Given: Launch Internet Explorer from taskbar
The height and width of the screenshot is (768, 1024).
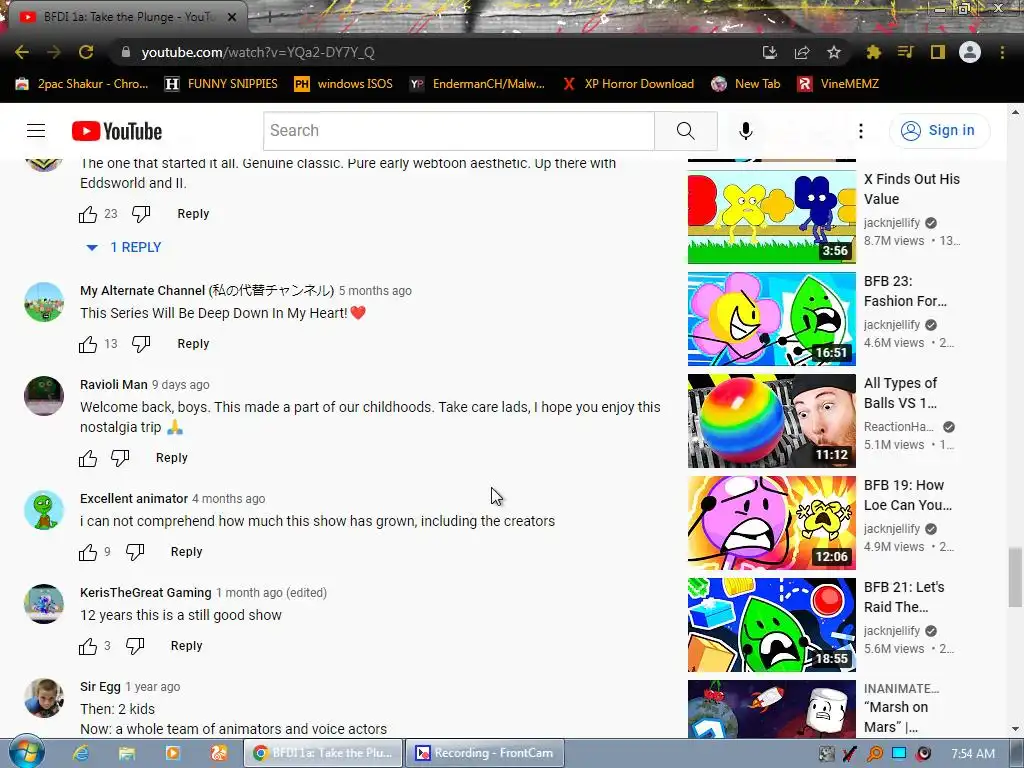Looking at the screenshot, I should point(81,753).
